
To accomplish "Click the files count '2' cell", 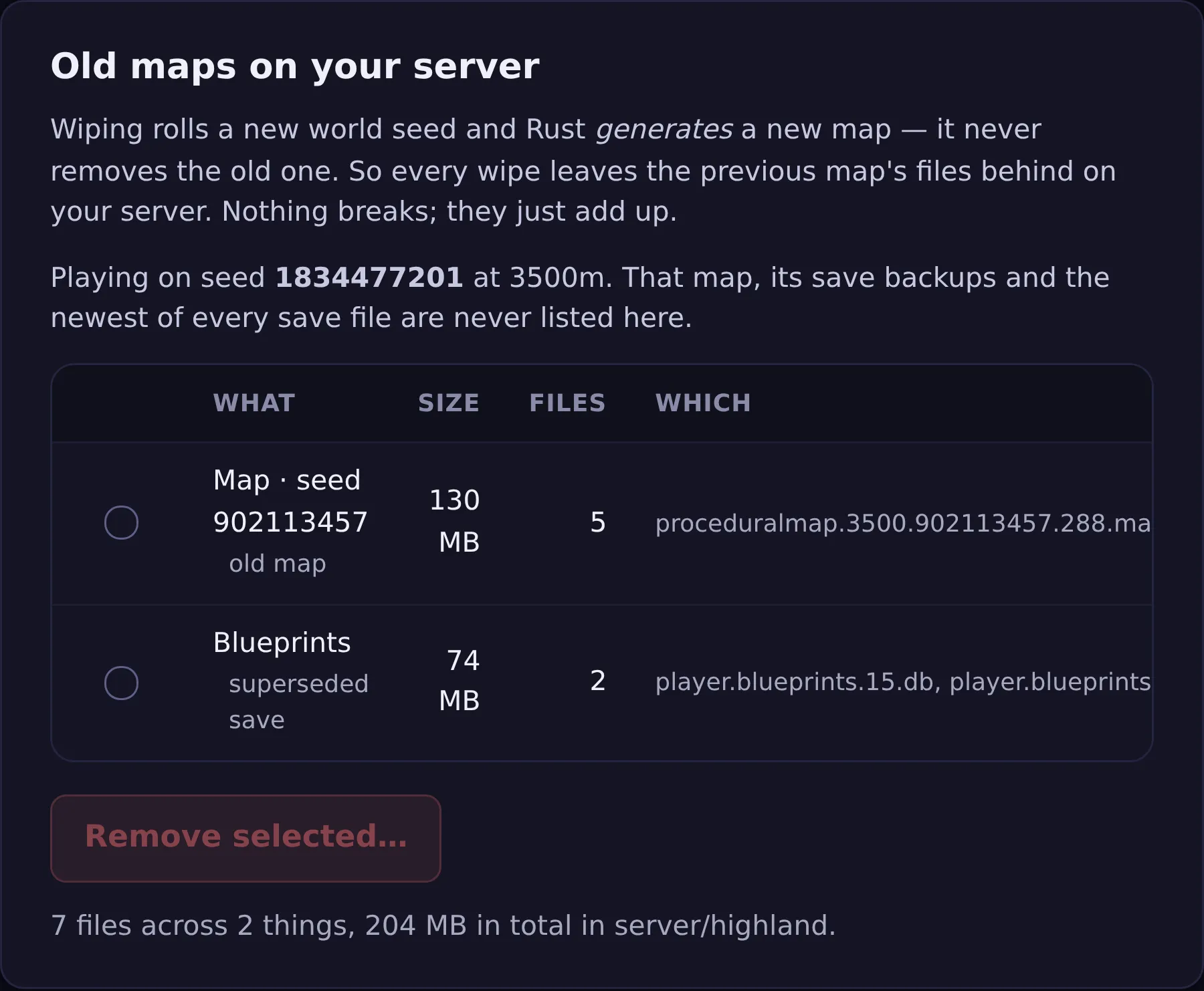I will (x=598, y=681).
